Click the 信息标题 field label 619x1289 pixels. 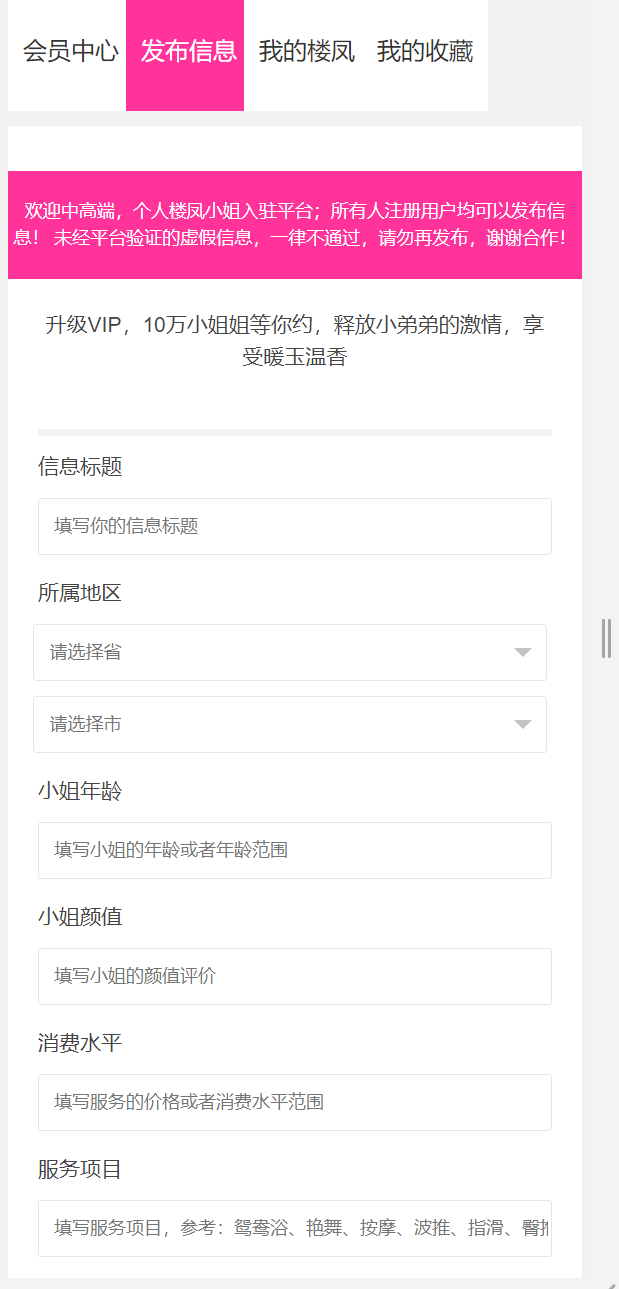tap(80, 467)
